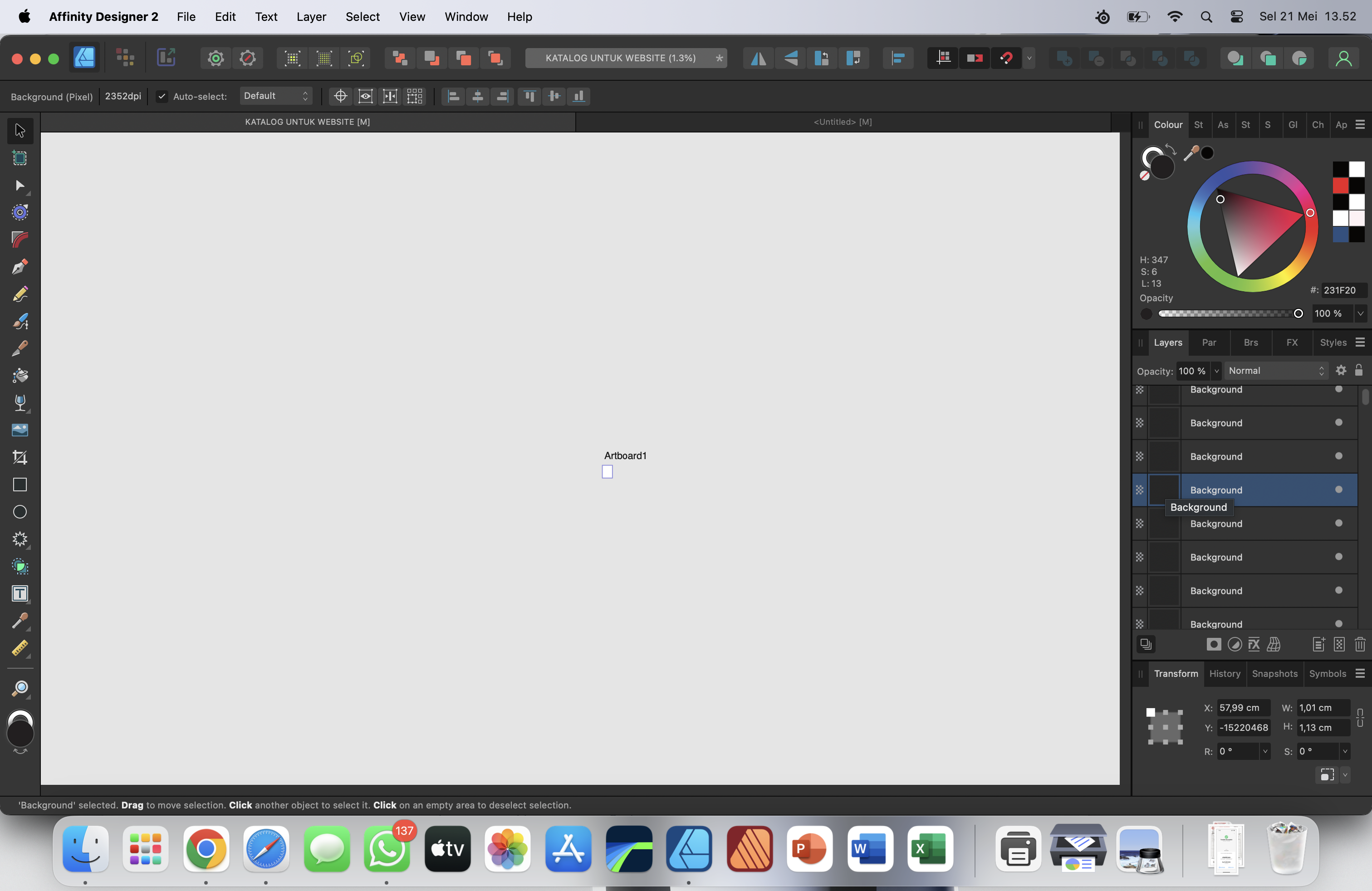
Task: Toggle the Auto-select checkbox
Action: tap(162, 96)
